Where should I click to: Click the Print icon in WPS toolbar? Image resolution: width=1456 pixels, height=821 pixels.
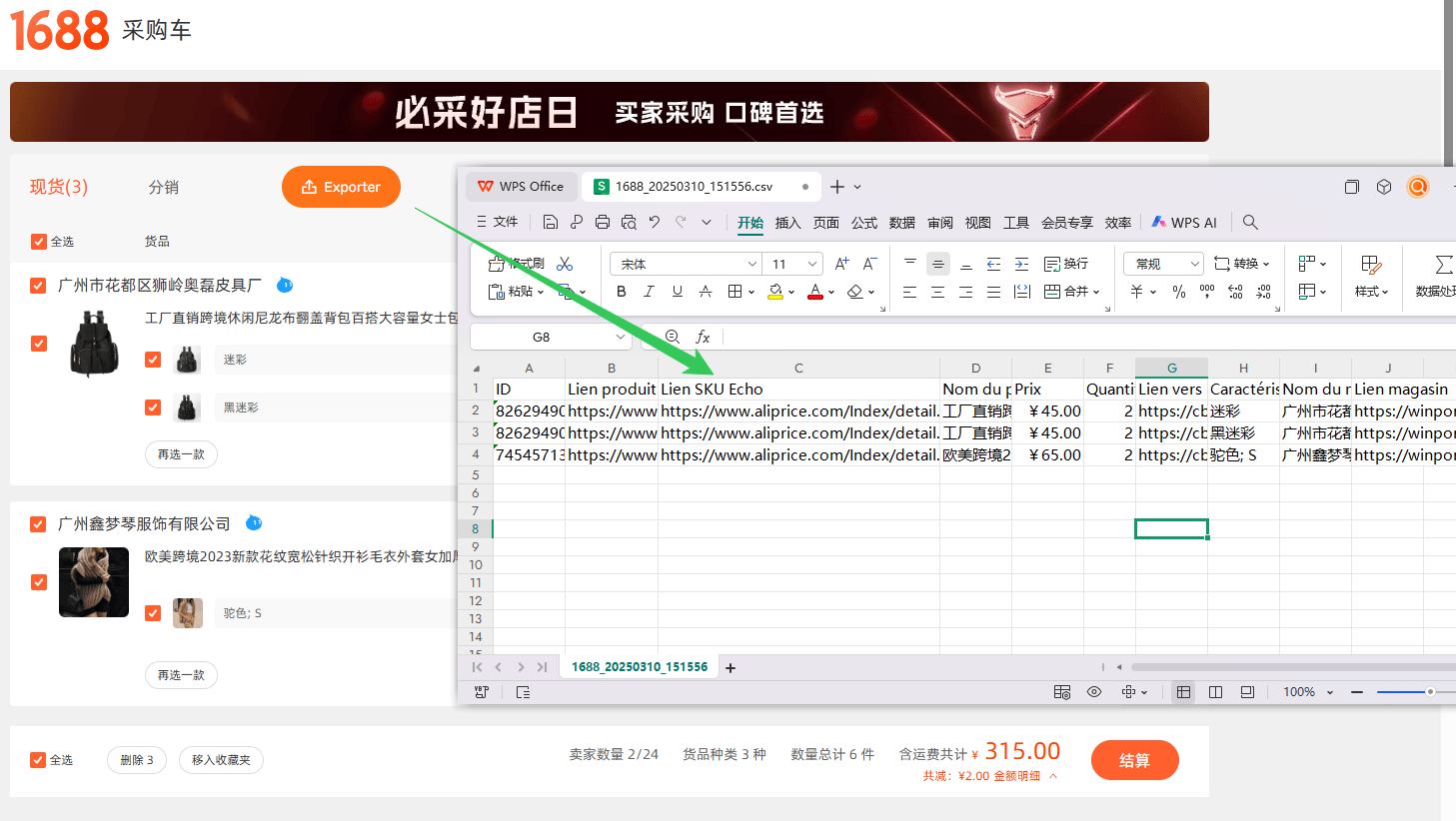[603, 222]
